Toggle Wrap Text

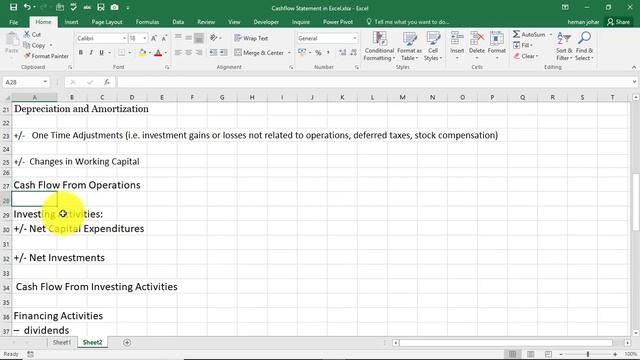251,38
